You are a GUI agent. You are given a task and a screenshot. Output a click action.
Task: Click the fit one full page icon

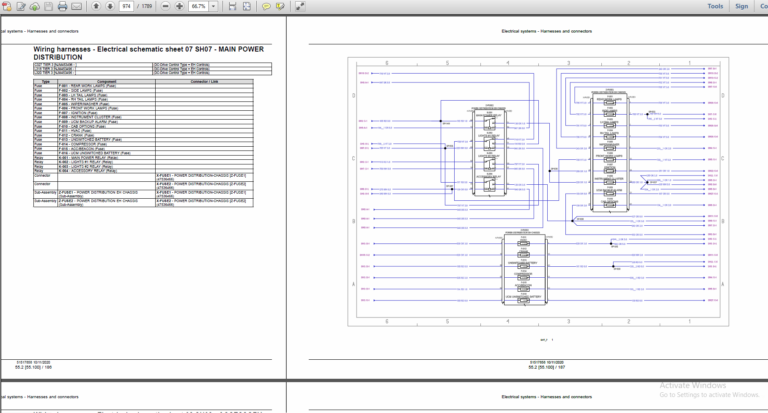click(x=246, y=6)
